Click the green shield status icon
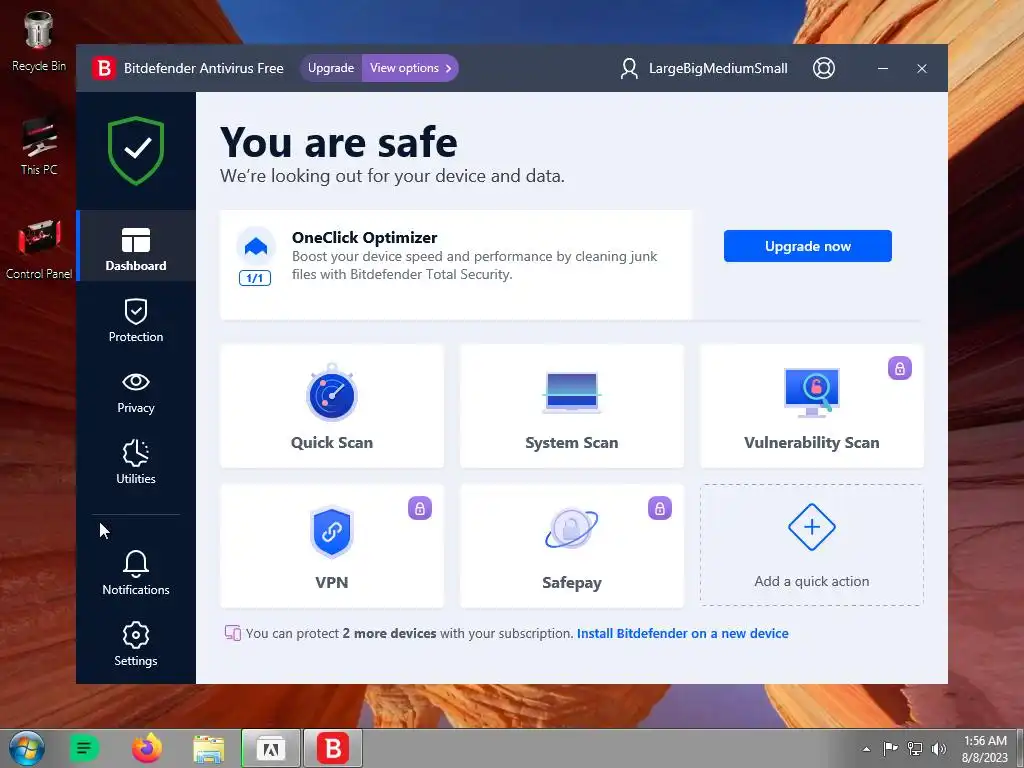Image resolution: width=1024 pixels, height=768 pixels. coord(136,151)
